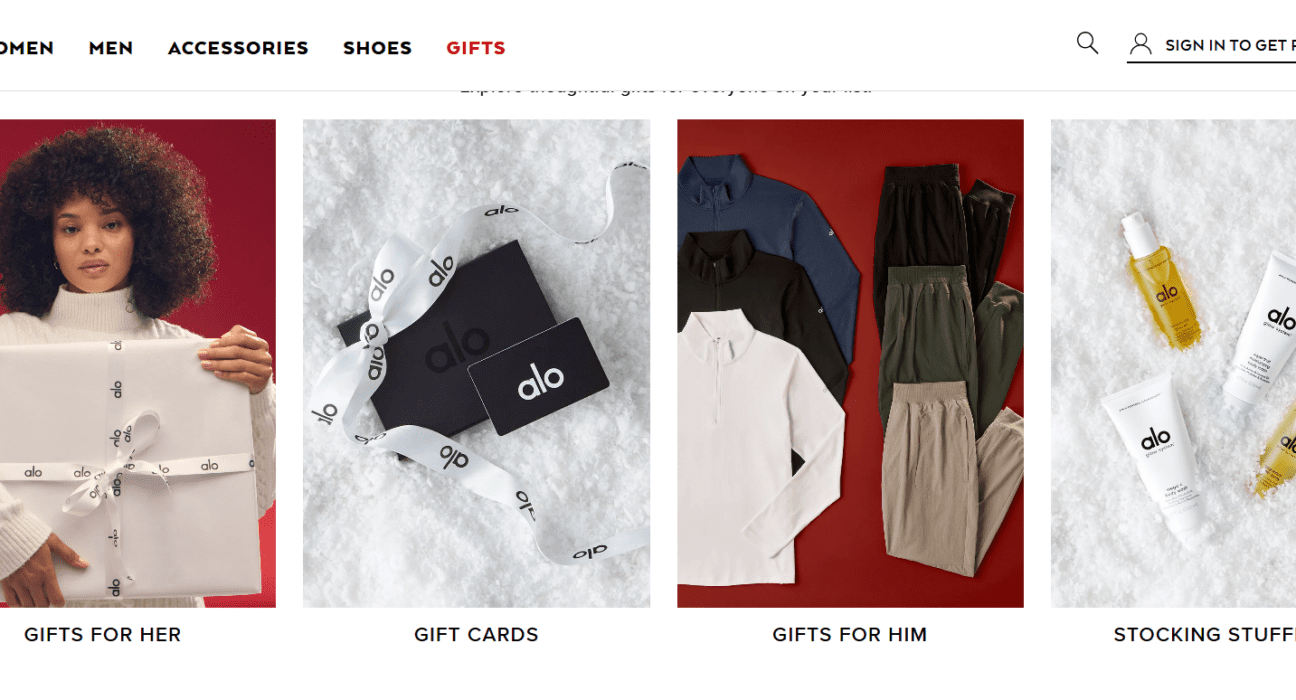The width and height of the screenshot is (1296, 700).
Task: Click the Gift Cards label
Action: (476, 634)
